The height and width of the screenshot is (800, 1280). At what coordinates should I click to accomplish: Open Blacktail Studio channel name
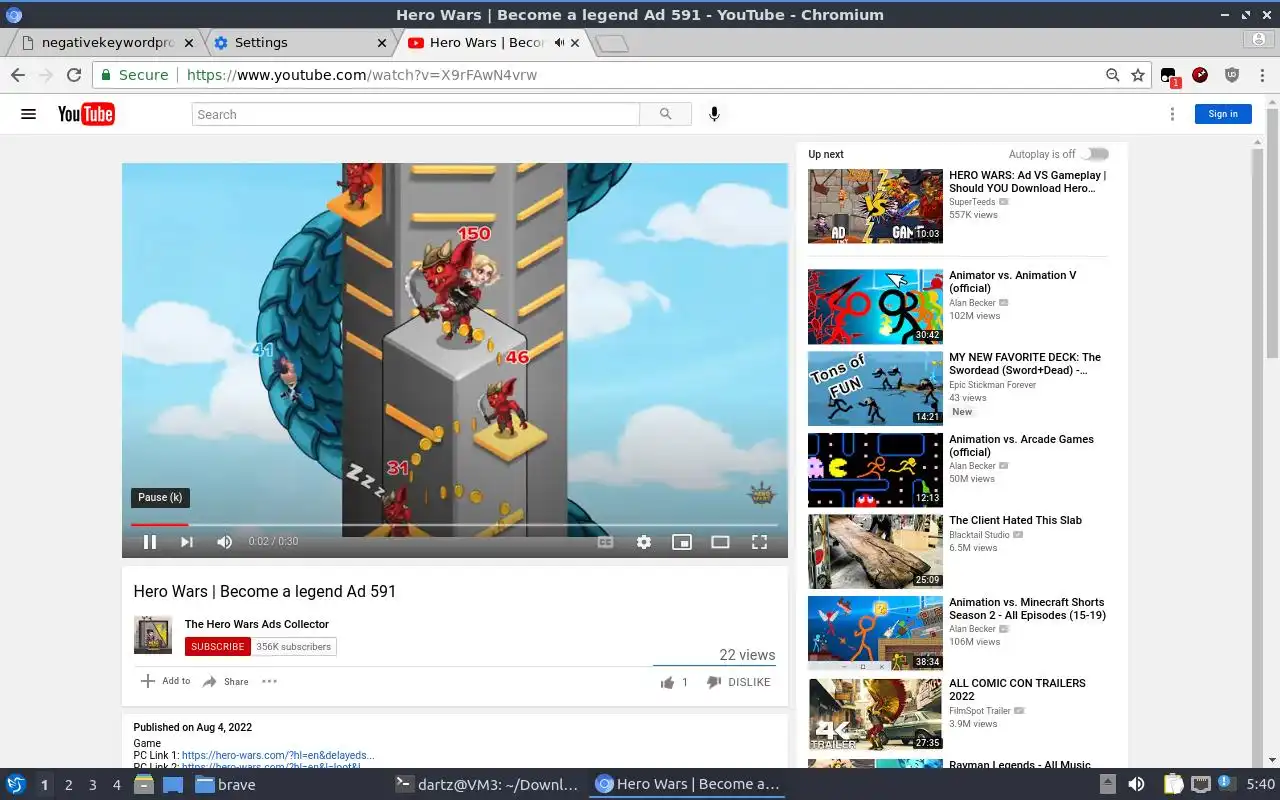pos(979,535)
